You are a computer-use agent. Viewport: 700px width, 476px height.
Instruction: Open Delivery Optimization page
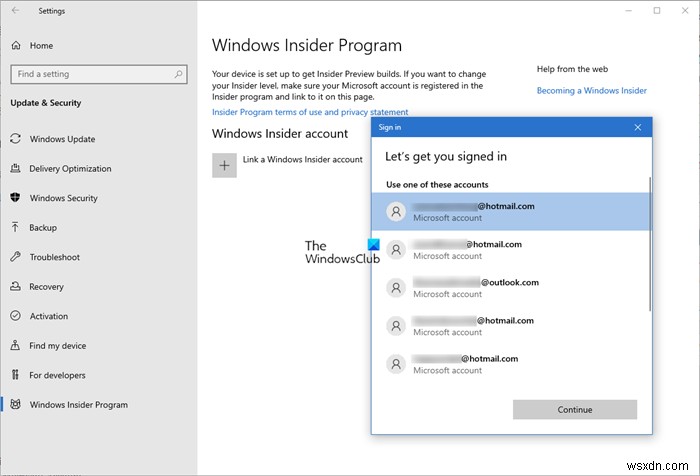70,168
